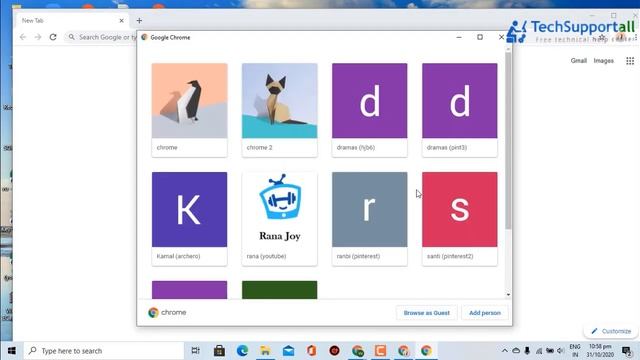This screenshot has width=640, height=360.
Task: Show hidden system tray icons
Action: (504, 351)
